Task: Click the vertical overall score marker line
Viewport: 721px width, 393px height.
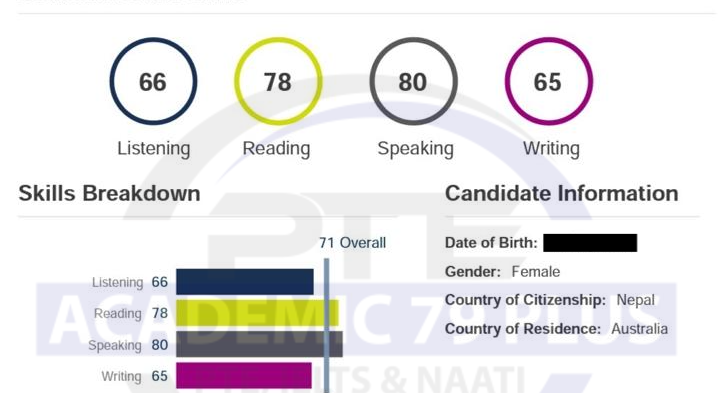Action: tap(326, 325)
